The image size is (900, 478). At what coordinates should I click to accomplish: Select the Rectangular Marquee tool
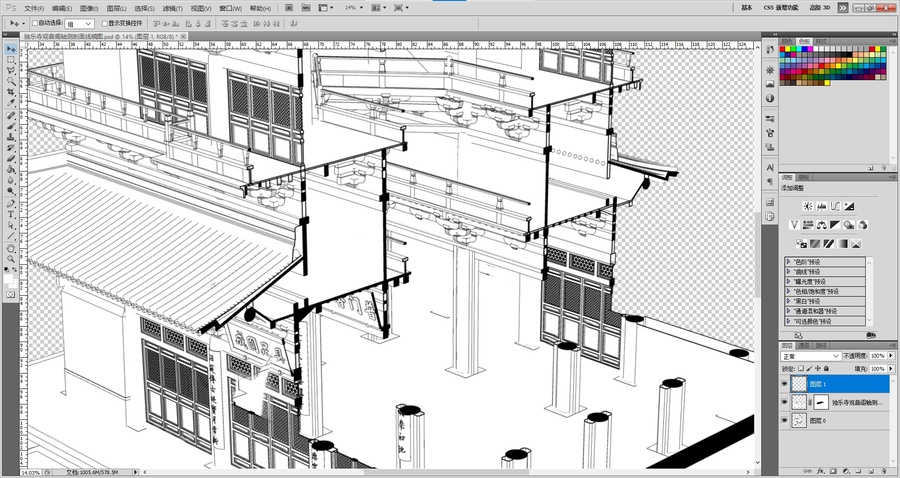click(x=11, y=60)
